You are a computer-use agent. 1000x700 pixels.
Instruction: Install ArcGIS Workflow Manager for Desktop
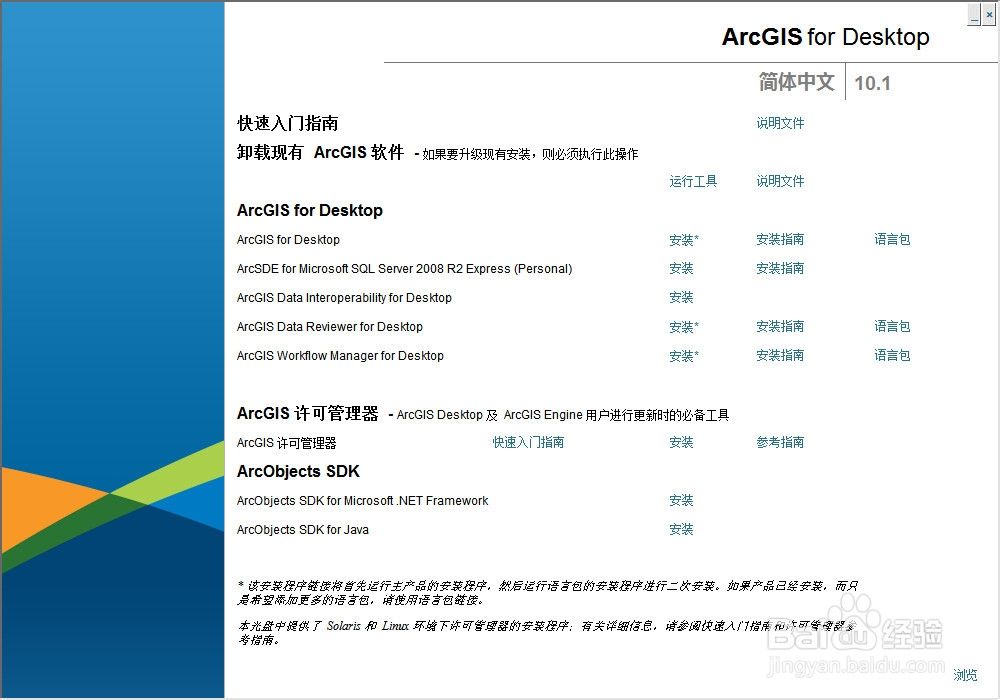click(x=684, y=356)
